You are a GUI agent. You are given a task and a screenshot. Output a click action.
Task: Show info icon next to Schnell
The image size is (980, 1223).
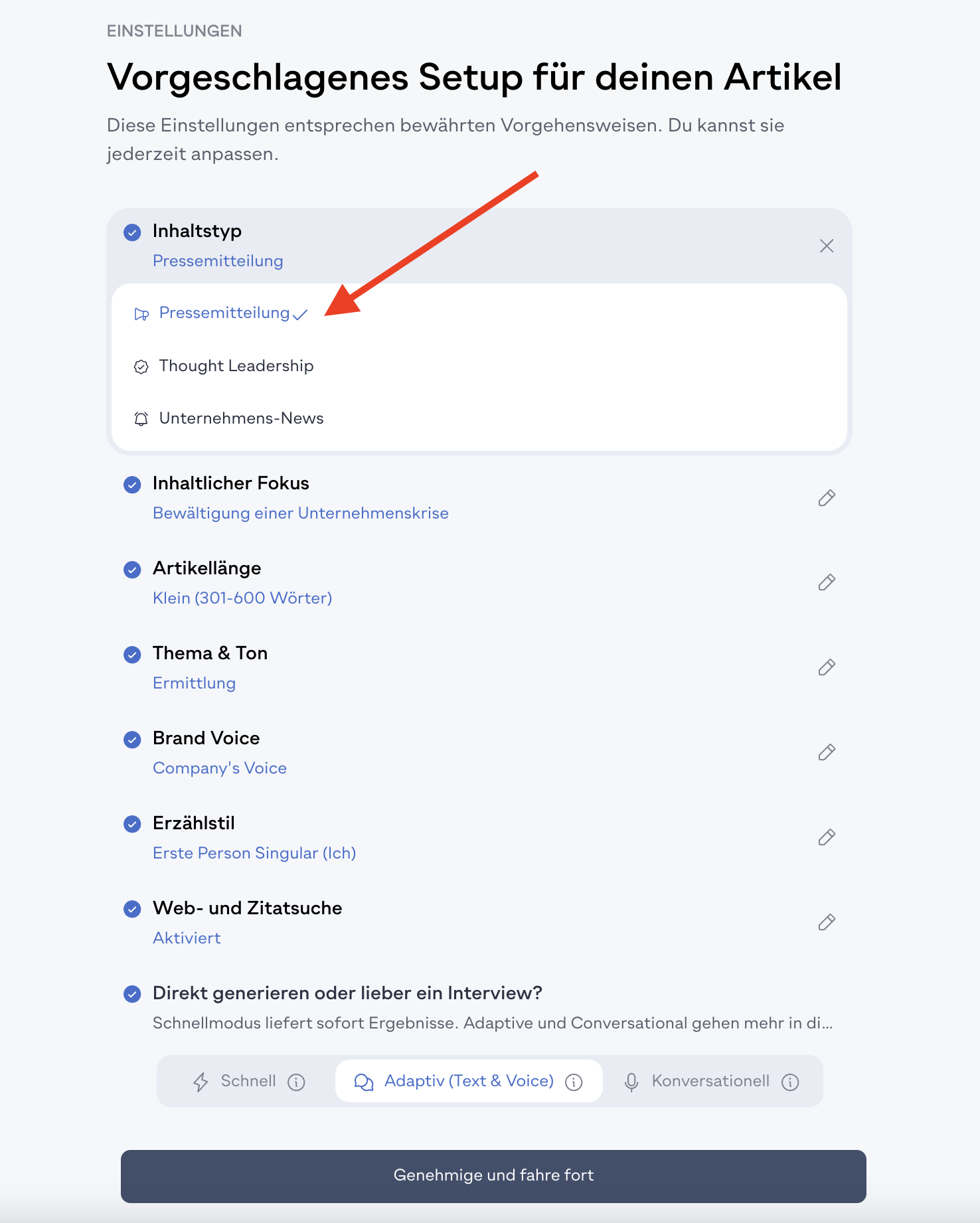296,1082
